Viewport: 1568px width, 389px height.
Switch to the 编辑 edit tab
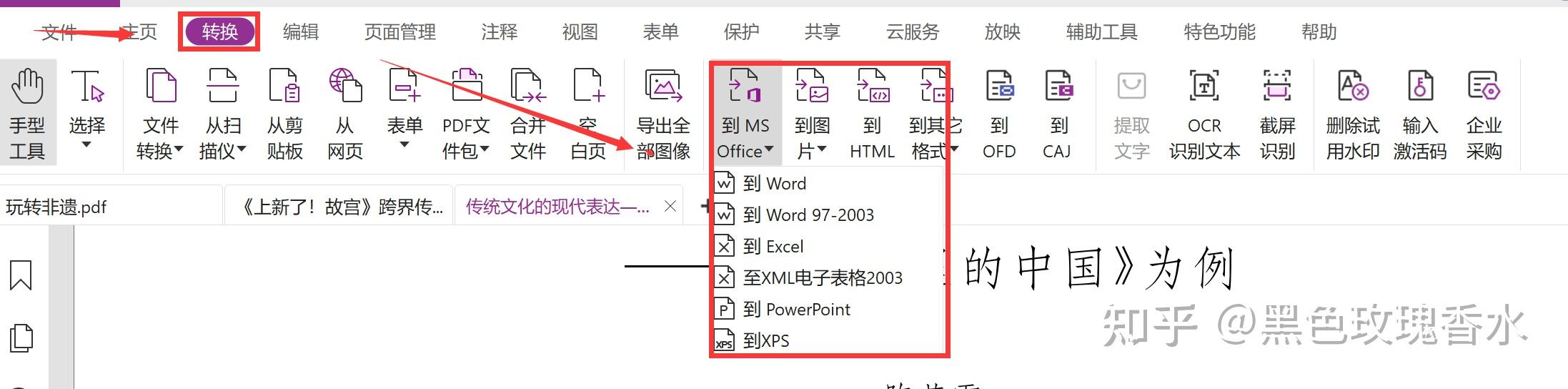pyautogui.click(x=300, y=32)
